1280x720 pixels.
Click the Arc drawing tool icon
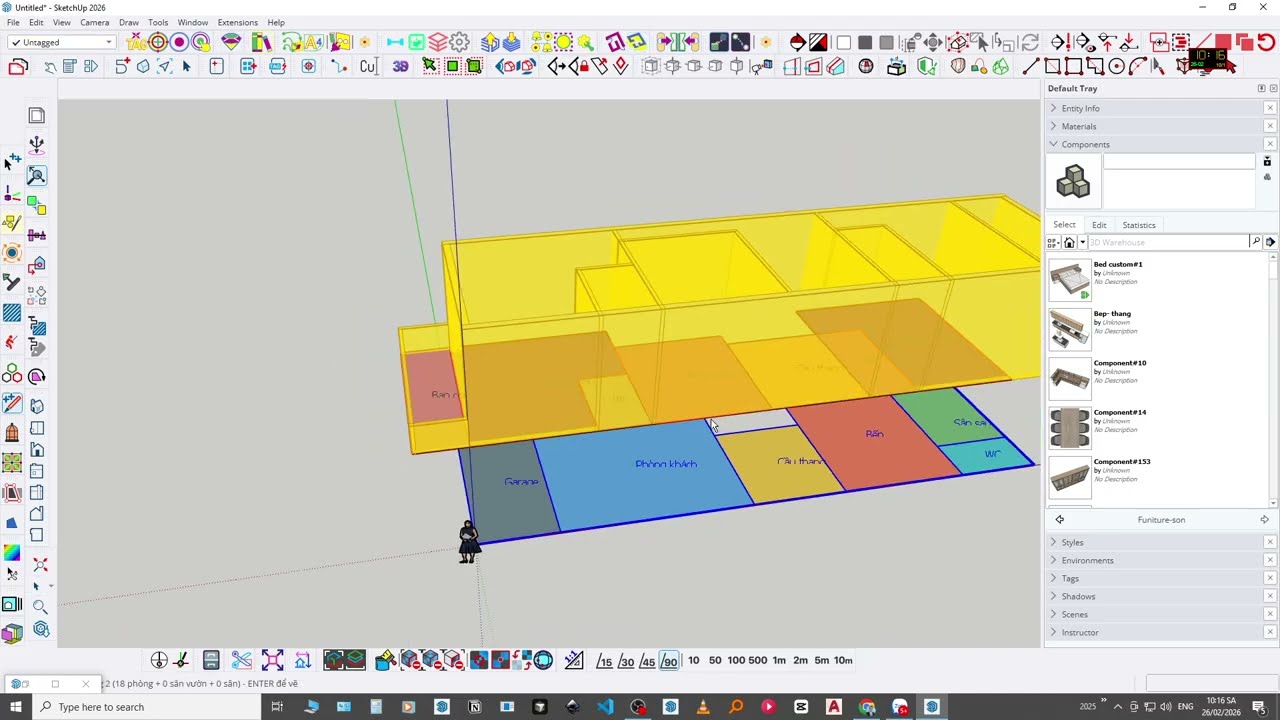tap(1137, 66)
